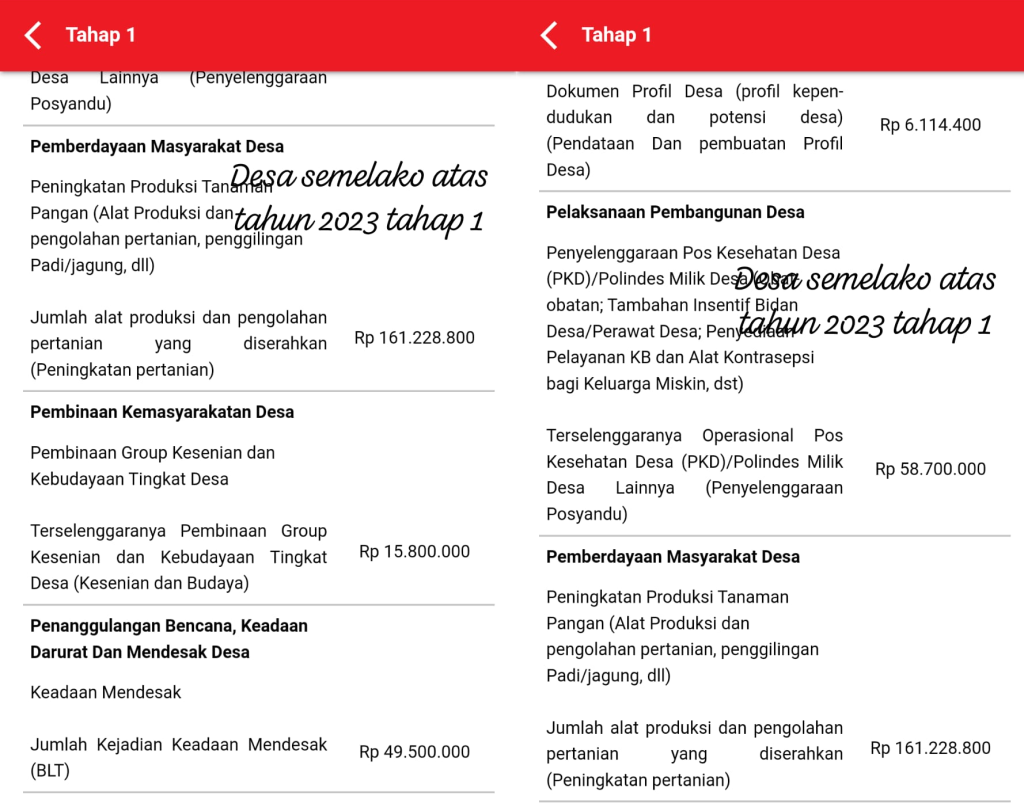Tap the Rp 49.500.000 BLT amount
The height and width of the screenshot is (811, 1024).
point(414,752)
